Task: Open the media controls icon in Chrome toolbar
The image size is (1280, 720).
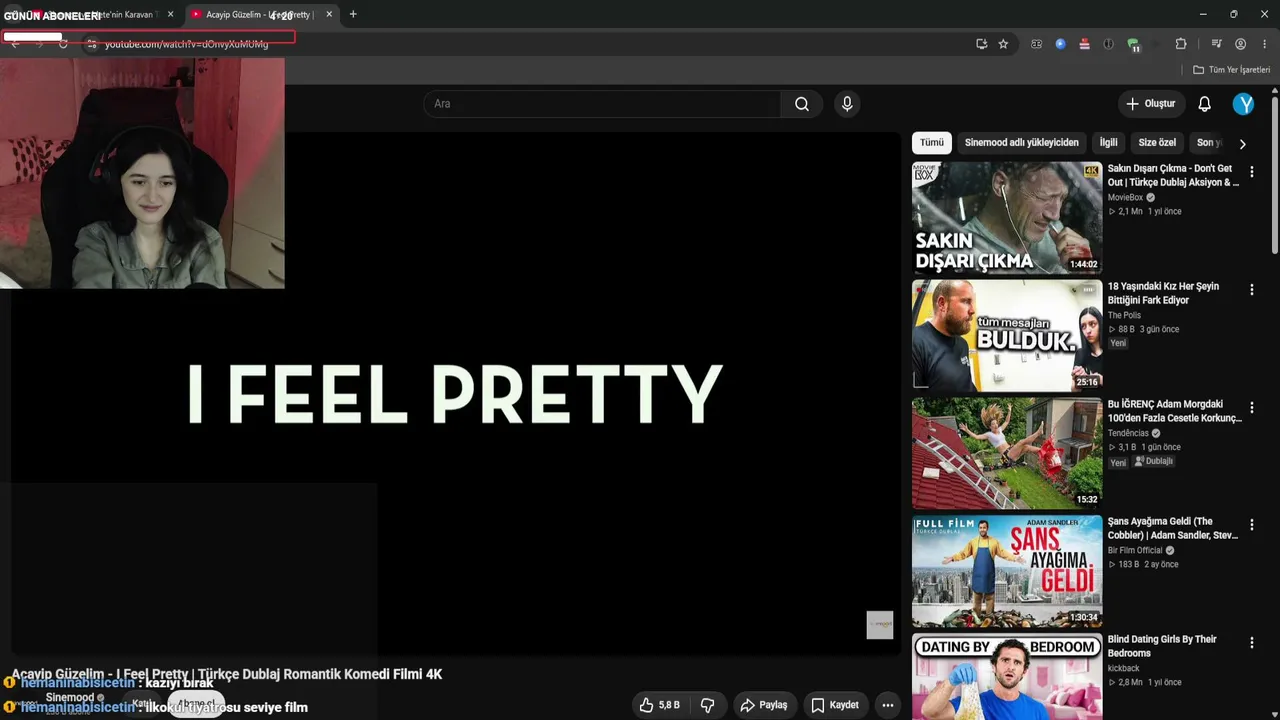Action: click(x=1216, y=44)
